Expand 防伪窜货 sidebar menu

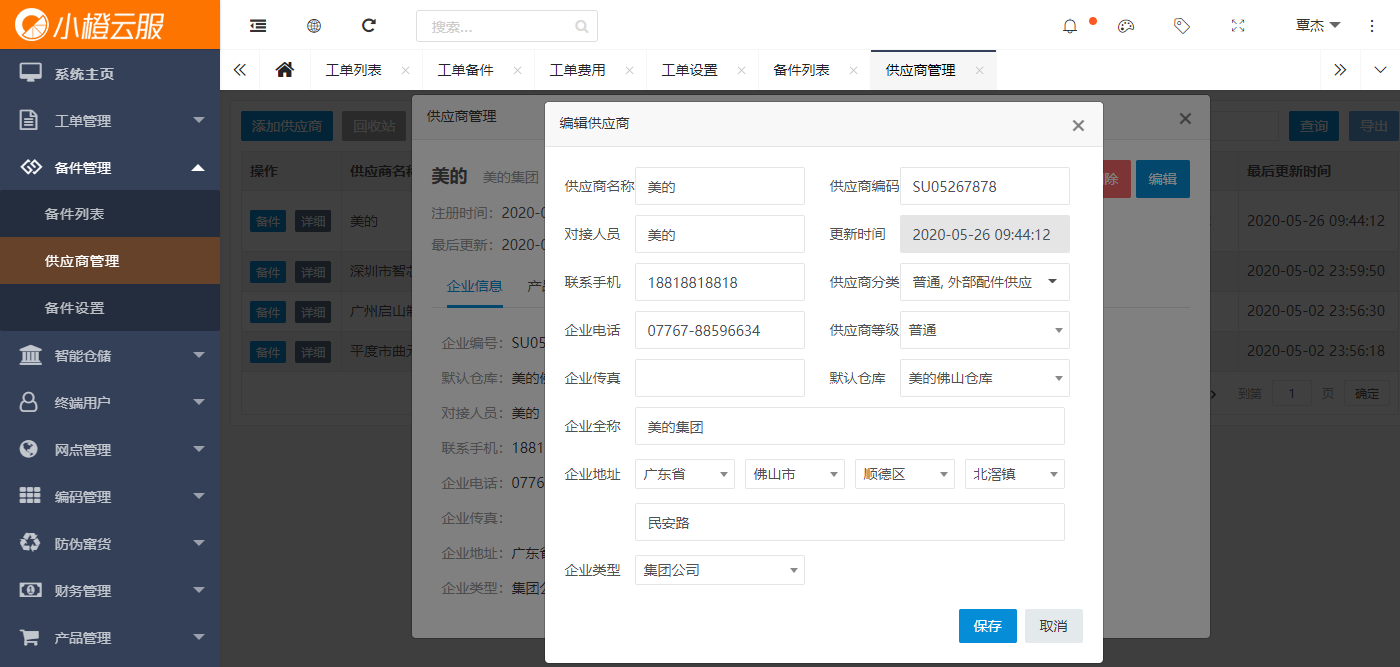pos(110,543)
